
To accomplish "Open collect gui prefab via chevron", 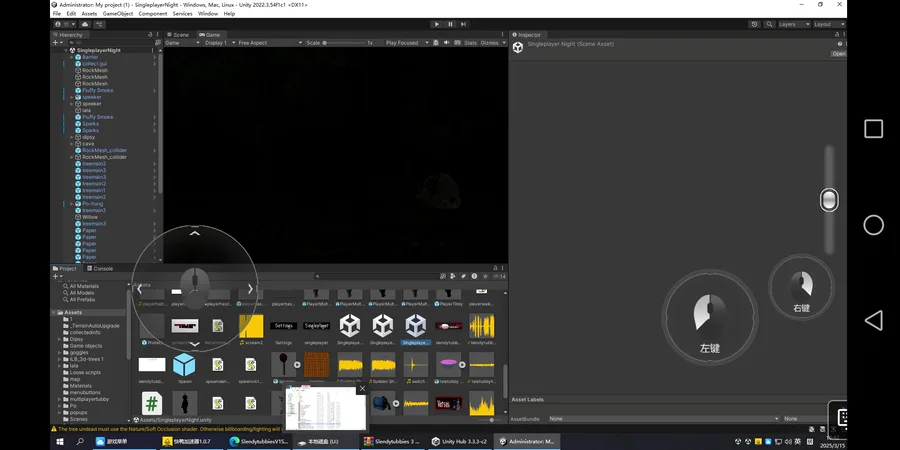I will coord(154,64).
